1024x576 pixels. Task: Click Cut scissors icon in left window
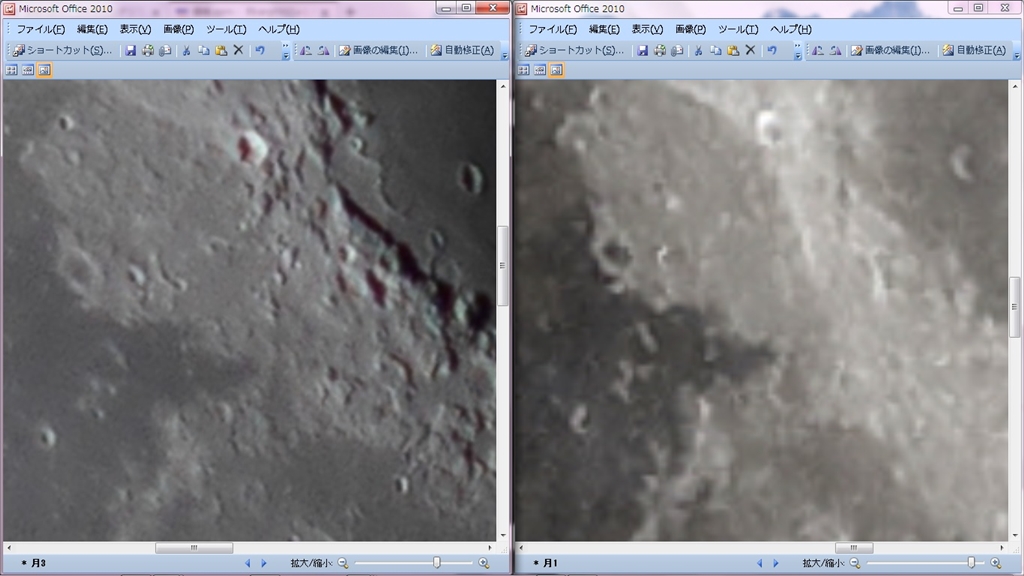[x=186, y=50]
